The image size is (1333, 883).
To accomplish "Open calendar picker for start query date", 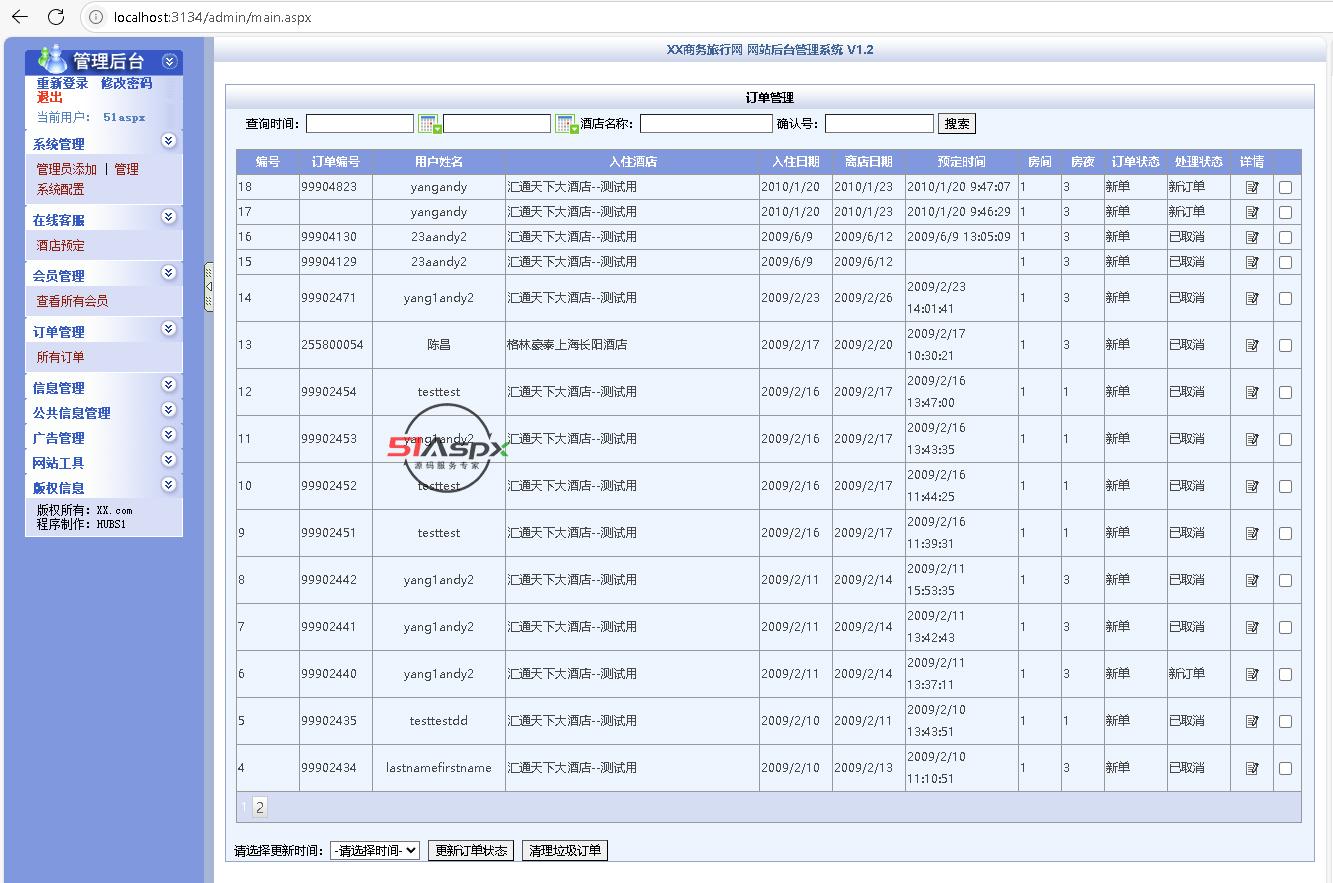I will 430,124.
